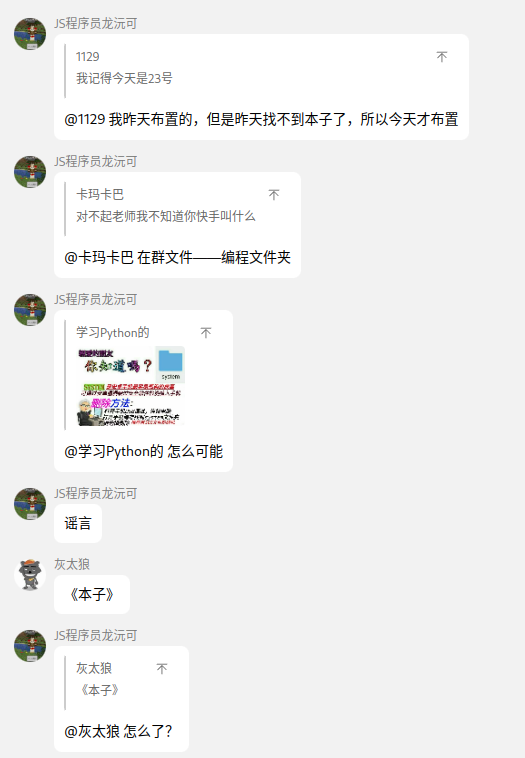Click @1129 mention in first message
The height and width of the screenshot is (758, 525).
point(85,119)
